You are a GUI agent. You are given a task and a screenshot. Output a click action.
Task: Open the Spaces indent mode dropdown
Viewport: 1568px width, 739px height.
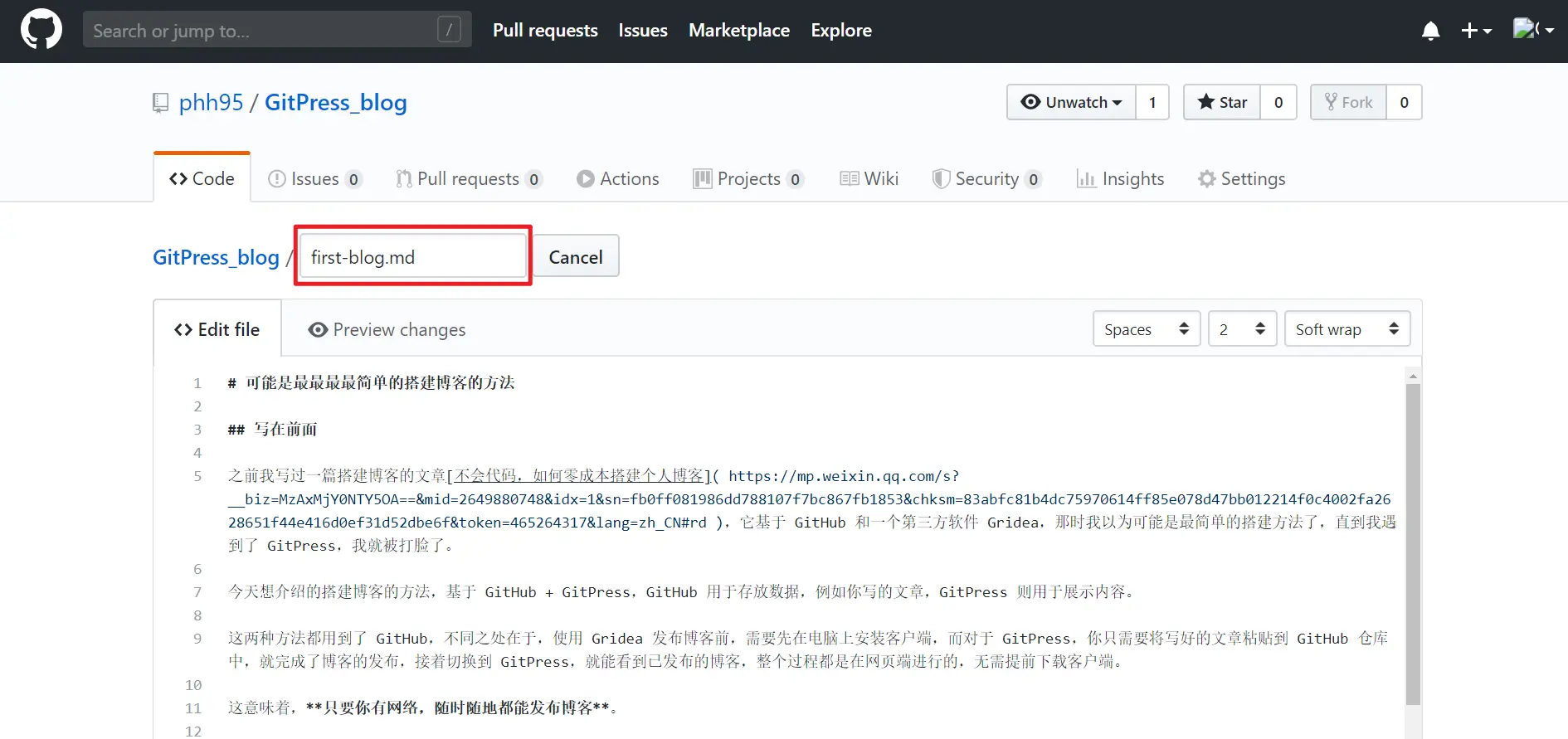[x=1147, y=329]
